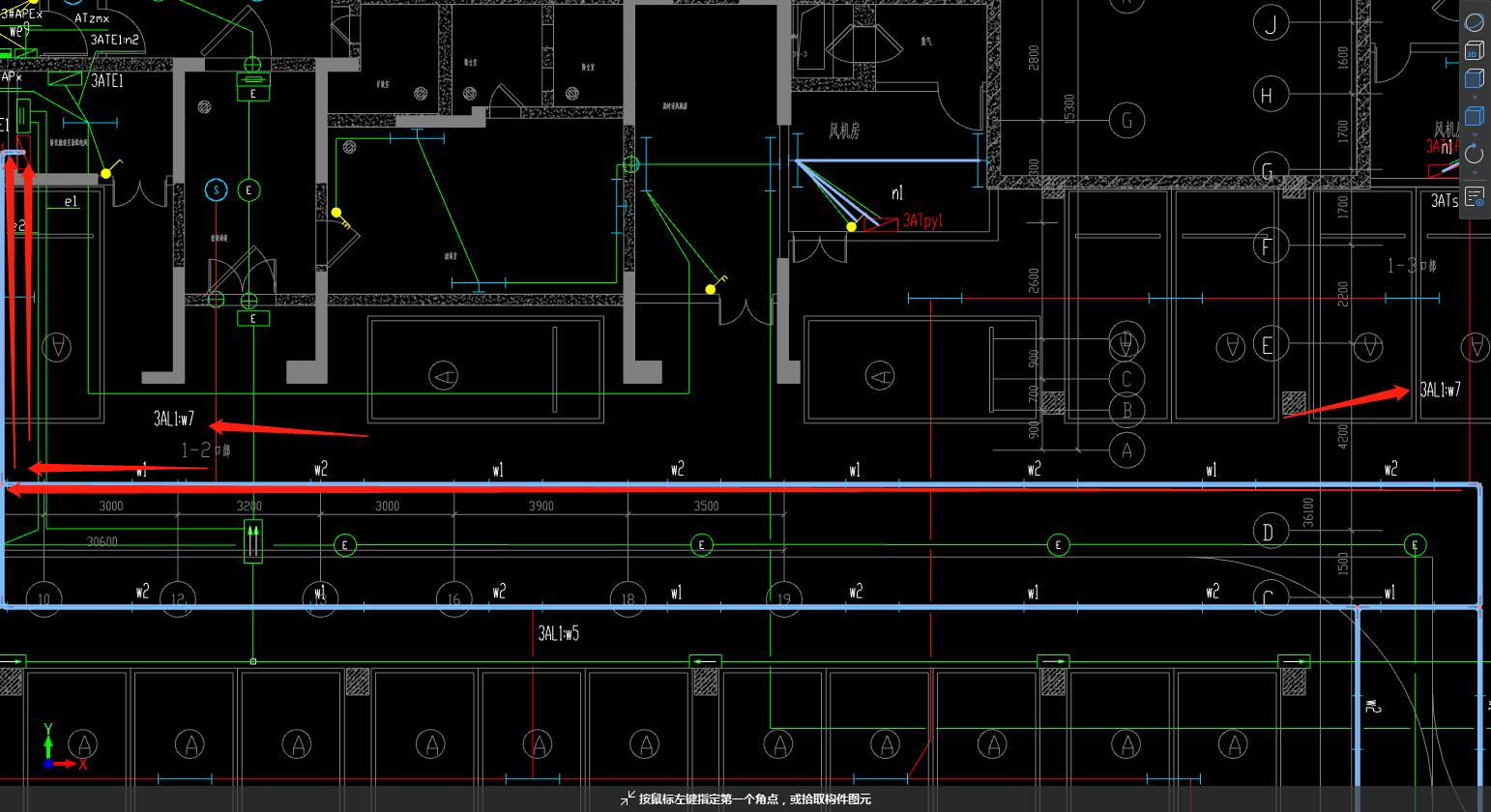Select the '3900' dimension text
The height and width of the screenshot is (812, 1491).
541,506
